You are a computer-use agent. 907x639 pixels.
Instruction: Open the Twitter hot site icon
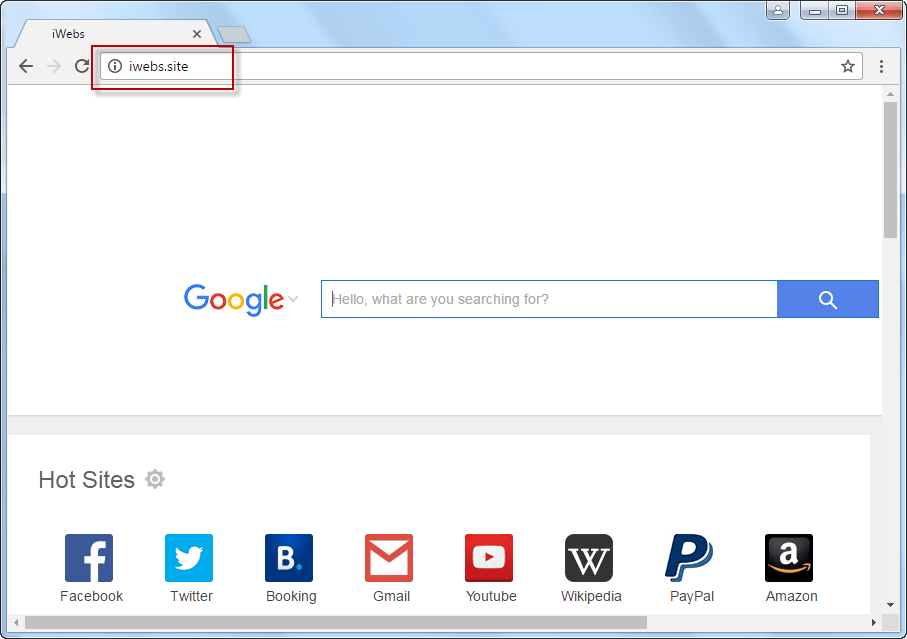click(189, 557)
